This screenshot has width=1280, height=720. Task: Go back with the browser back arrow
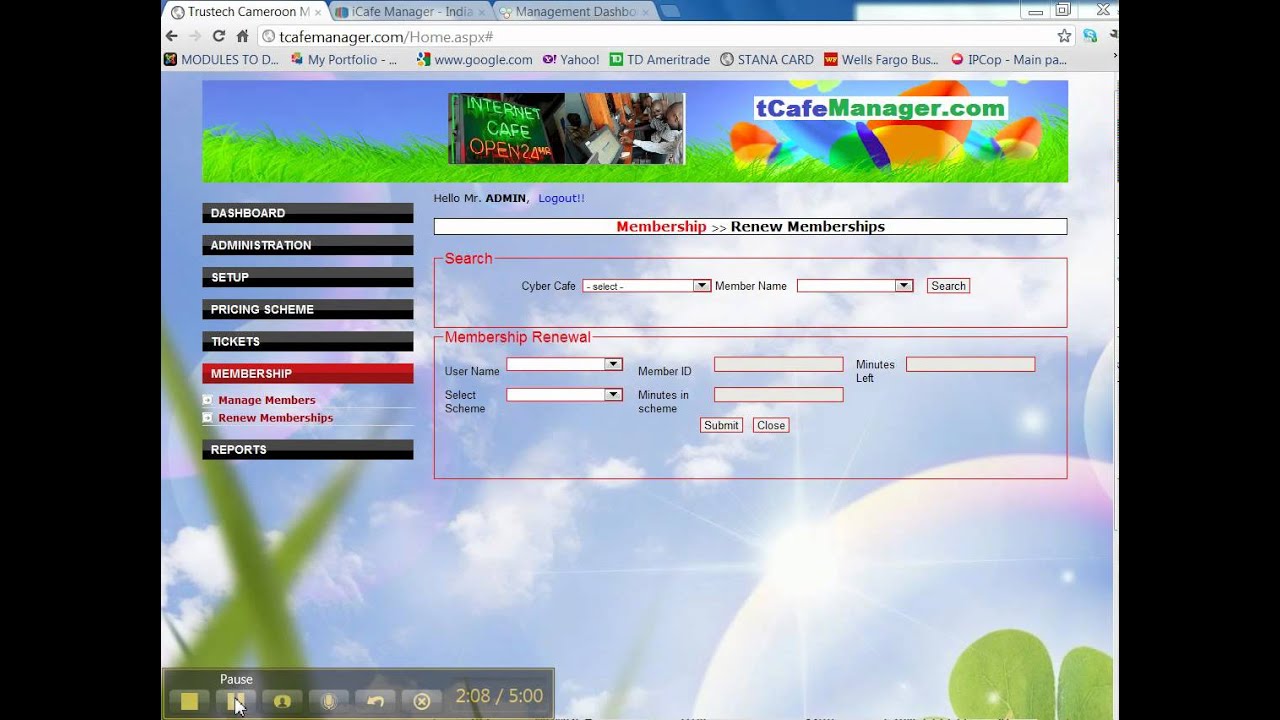(171, 36)
